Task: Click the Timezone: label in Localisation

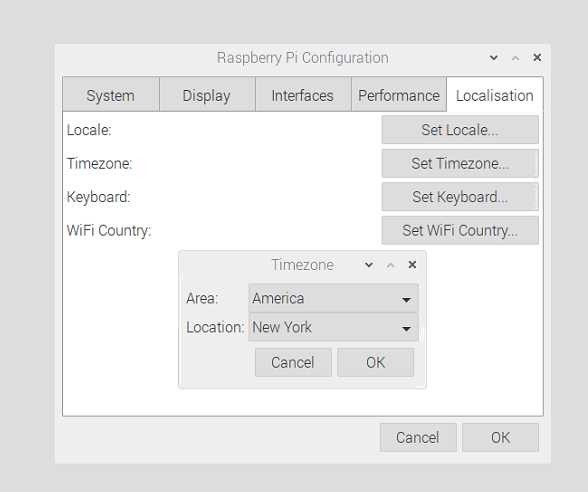Action: [99, 164]
